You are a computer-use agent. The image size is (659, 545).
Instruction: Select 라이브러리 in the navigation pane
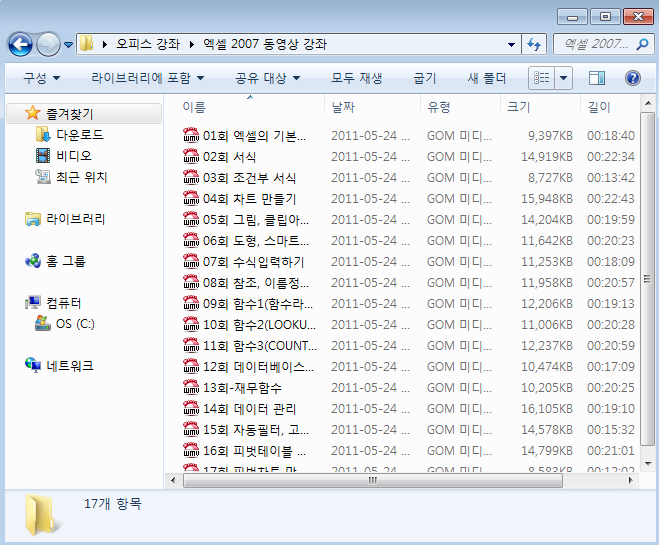[x=65, y=219]
